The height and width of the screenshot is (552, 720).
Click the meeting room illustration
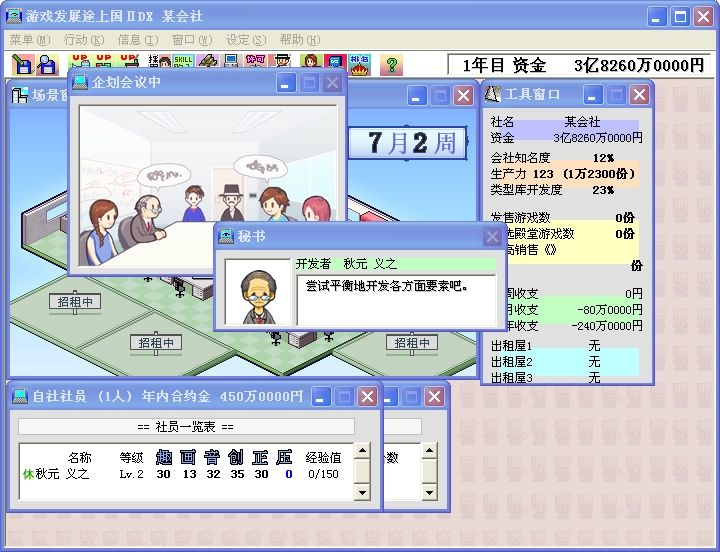tap(208, 186)
